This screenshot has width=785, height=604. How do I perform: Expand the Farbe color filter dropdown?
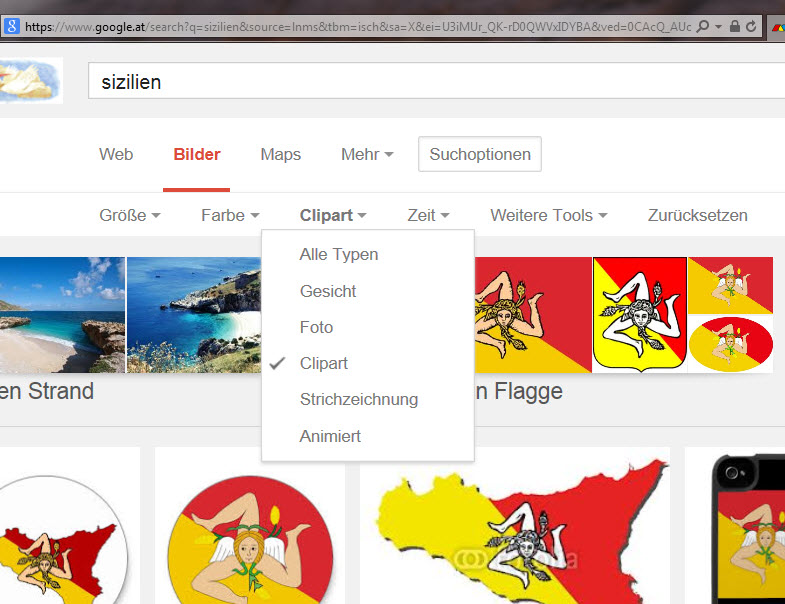pyautogui.click(x=230, y=215)
